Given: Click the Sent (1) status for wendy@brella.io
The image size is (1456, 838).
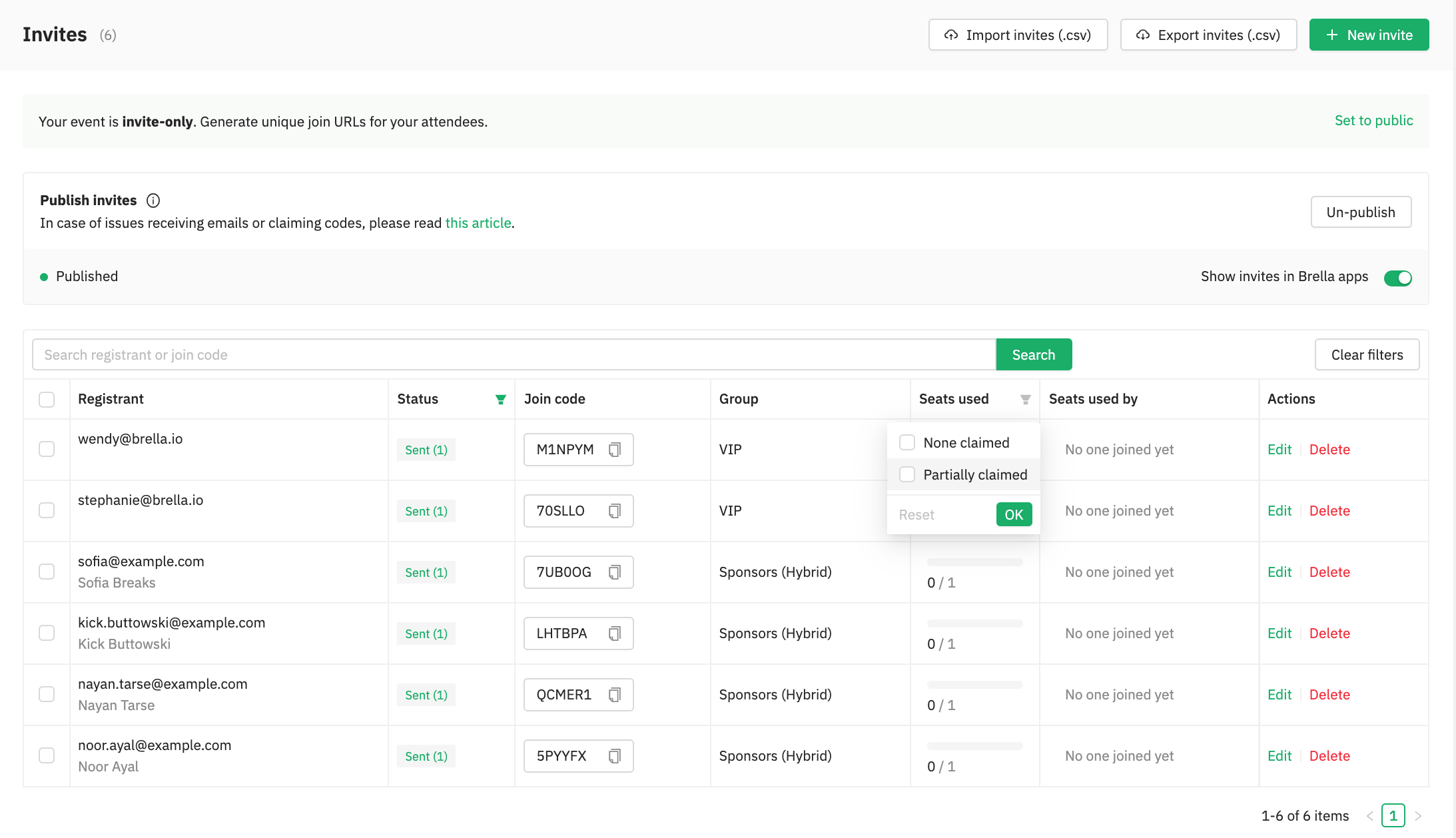Looking at the screenshot, I should 426,450.
